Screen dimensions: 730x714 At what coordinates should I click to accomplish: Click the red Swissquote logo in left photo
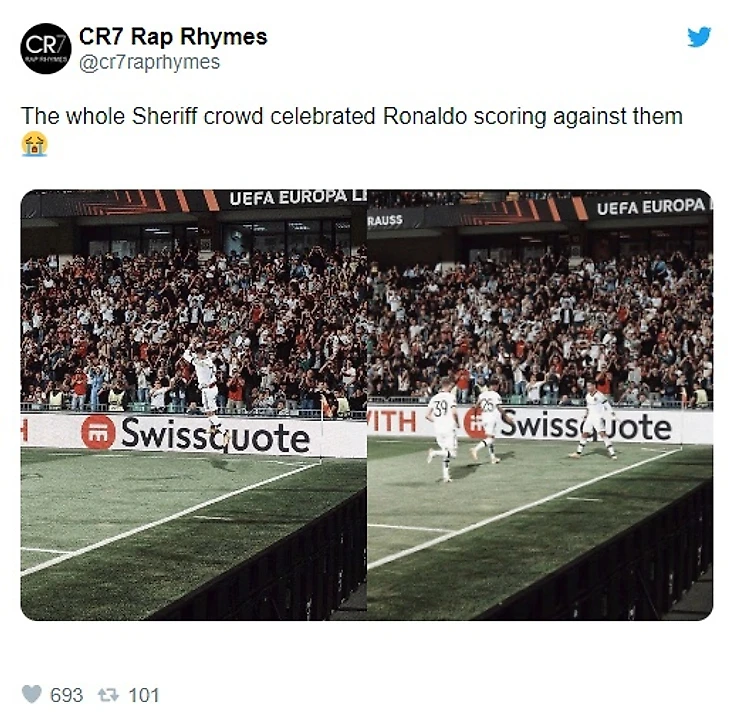98,432
